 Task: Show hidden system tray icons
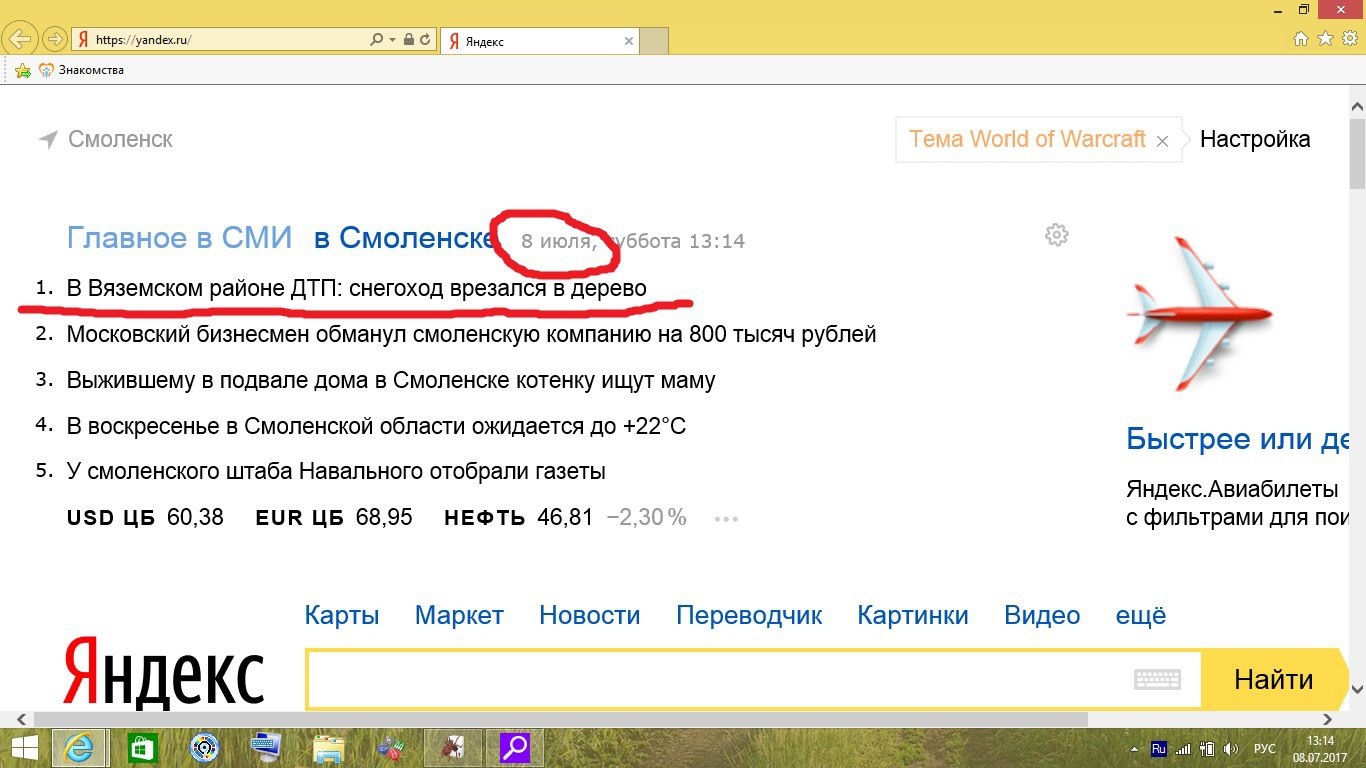tap(1134, 748)
